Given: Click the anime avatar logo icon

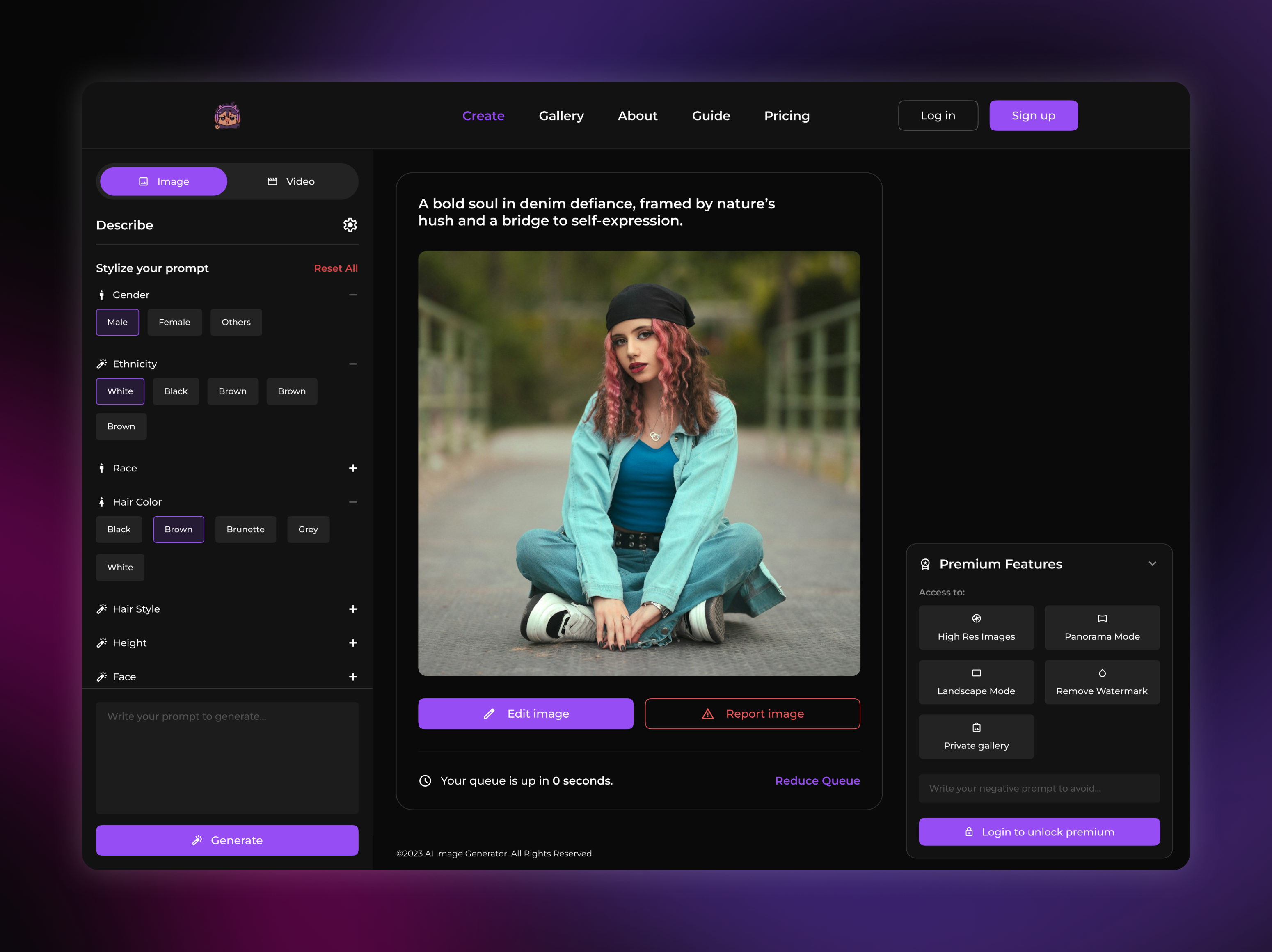Looking at the screenshot, I should (227, 116).
